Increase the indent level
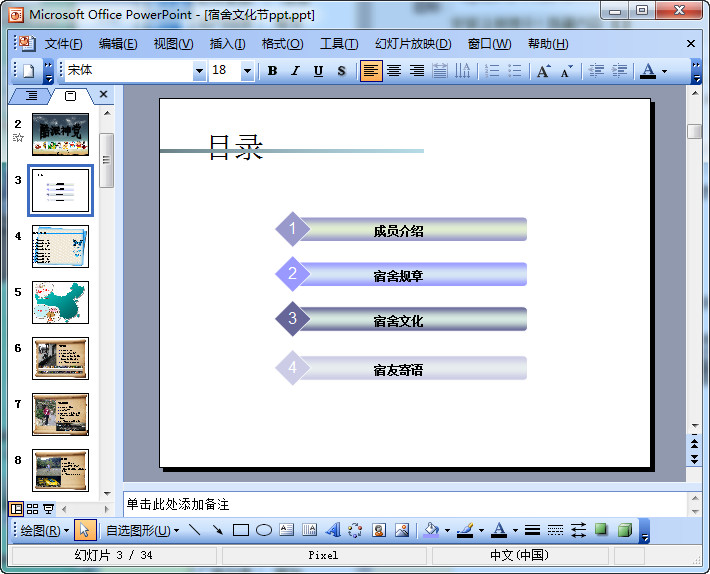The width and height of the screenshot is (710, 574). pyautogui.click(x=619, y=71)
